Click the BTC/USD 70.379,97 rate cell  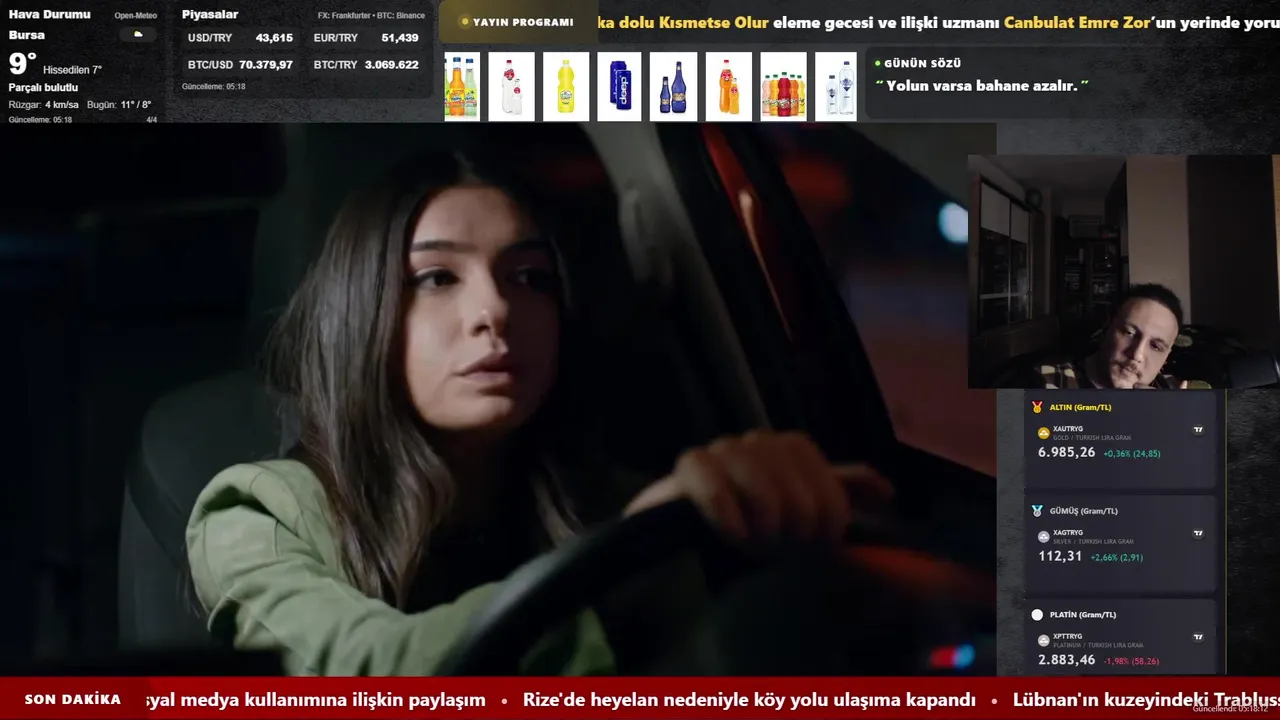coord(240,65)
